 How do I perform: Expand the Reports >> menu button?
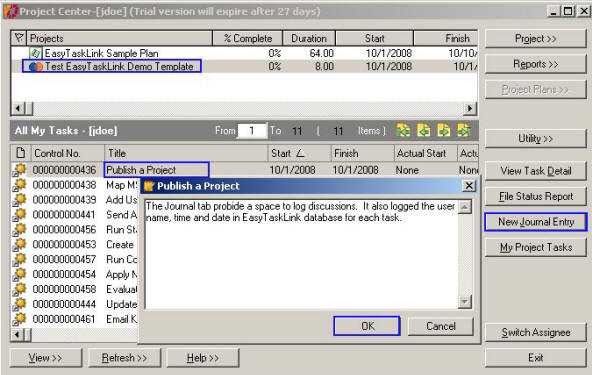tap(535, 64)
